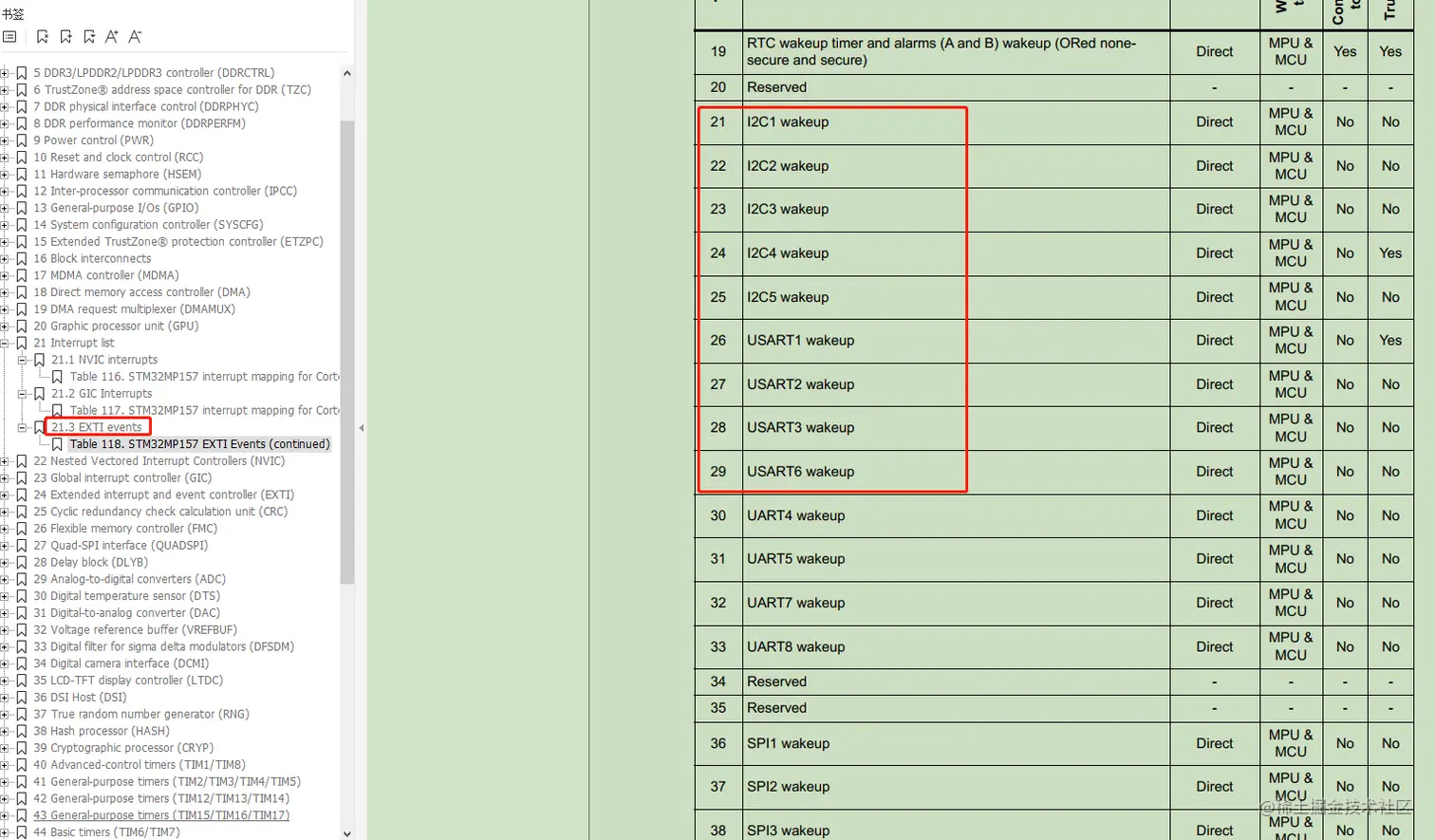Click the 'UART4 wakeup' table cell

click(x=956, y=515)
